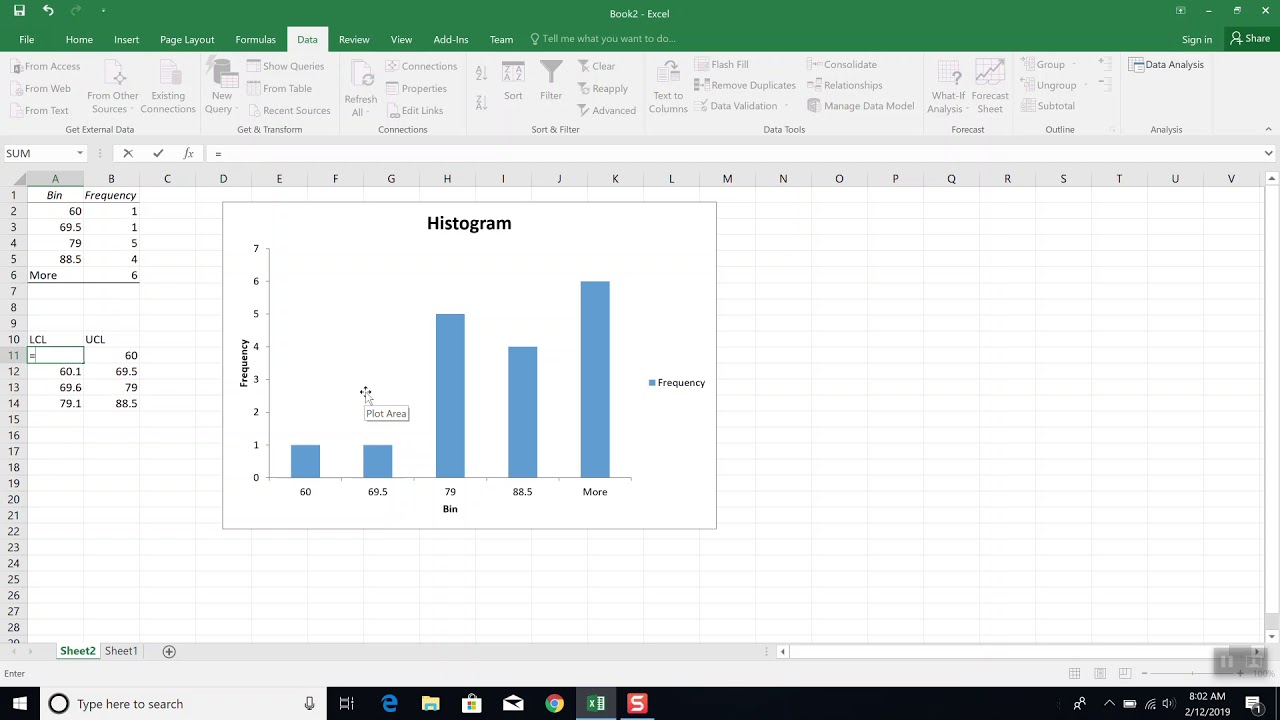Click the Save icon in title bar
Screen dimensions: 1280x720
tap(19, 11)
